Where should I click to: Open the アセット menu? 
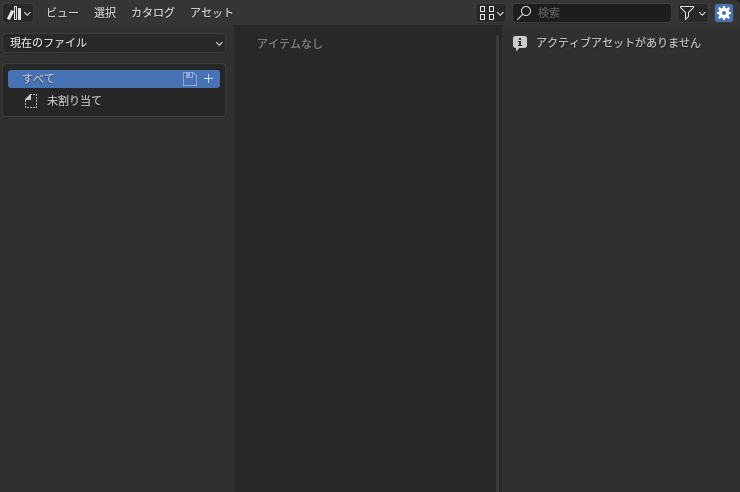click(211, 13)
